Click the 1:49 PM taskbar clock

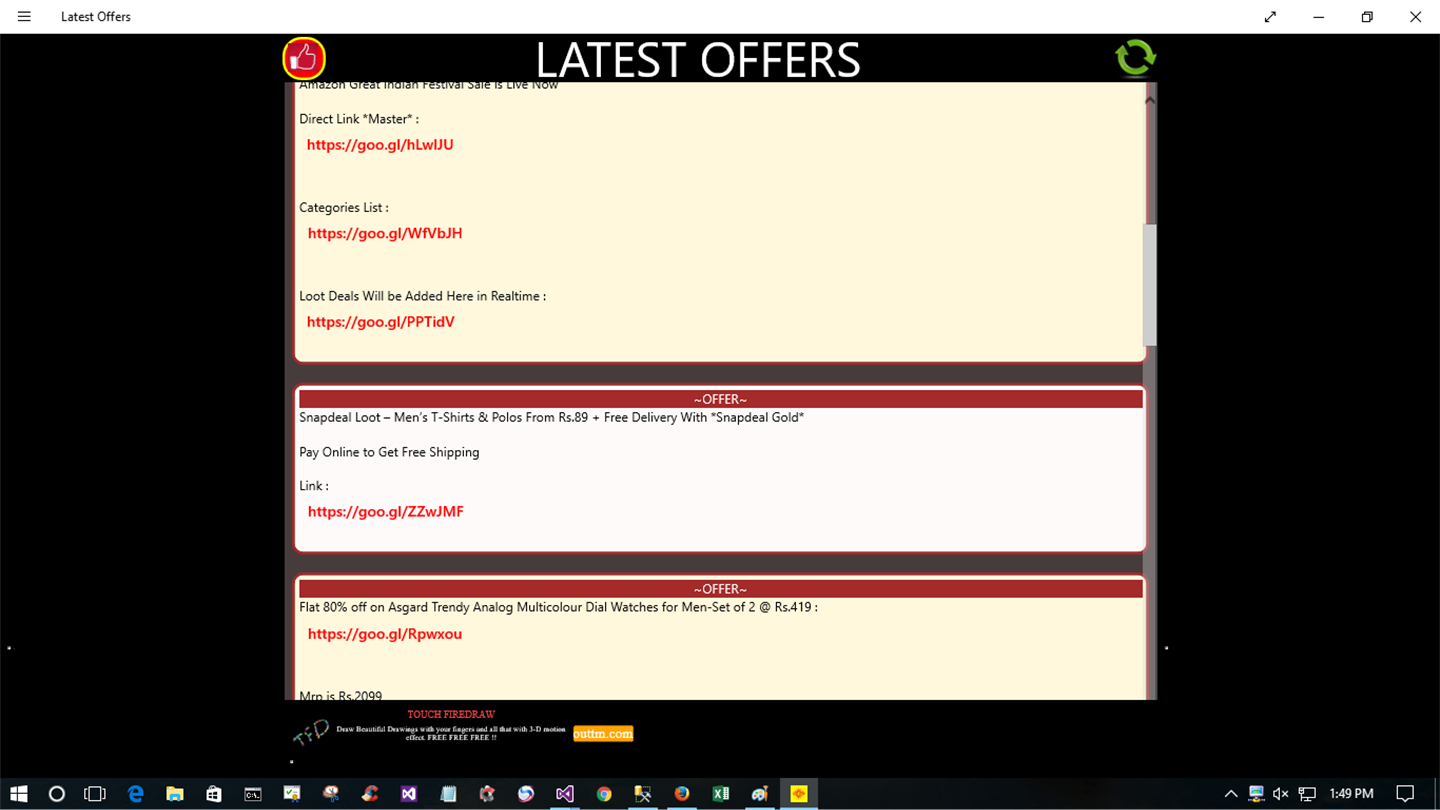tap(1351, 794)
